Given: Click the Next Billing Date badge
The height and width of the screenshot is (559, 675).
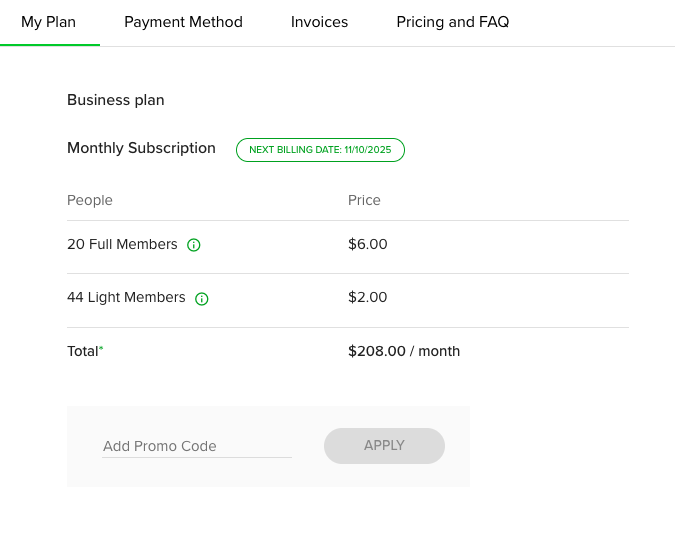Looking at the screenshot, I should 320,150.
